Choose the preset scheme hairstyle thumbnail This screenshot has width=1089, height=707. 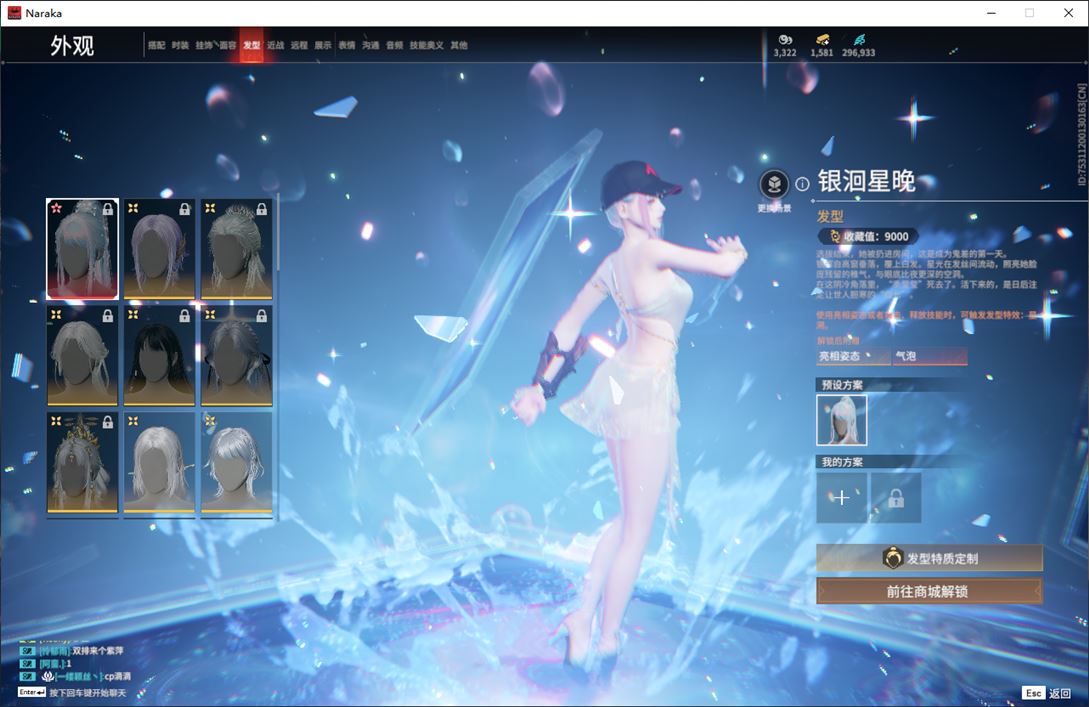[842, 420]
